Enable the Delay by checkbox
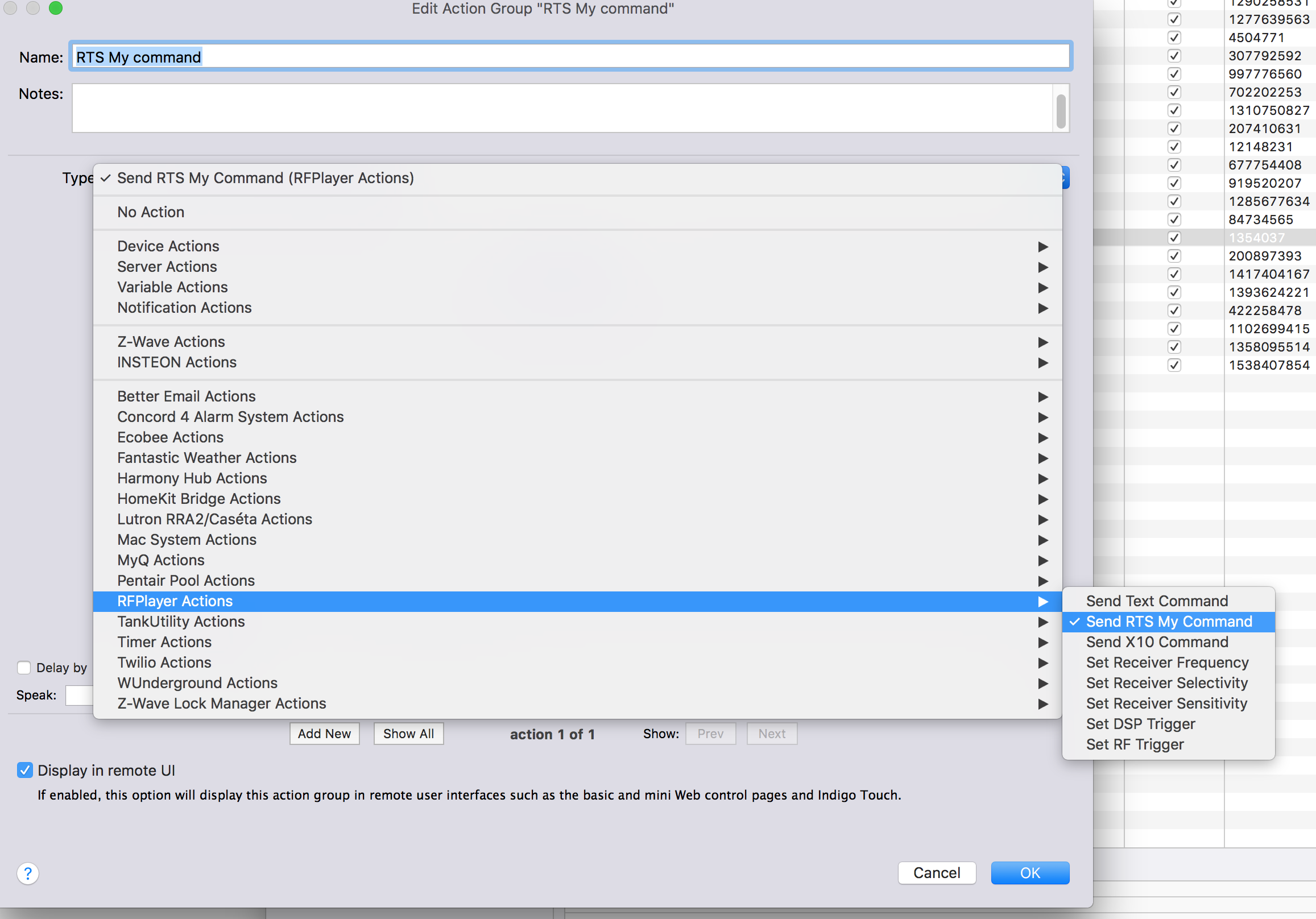This screenshot has height=919, width=1316. (24, 667)
